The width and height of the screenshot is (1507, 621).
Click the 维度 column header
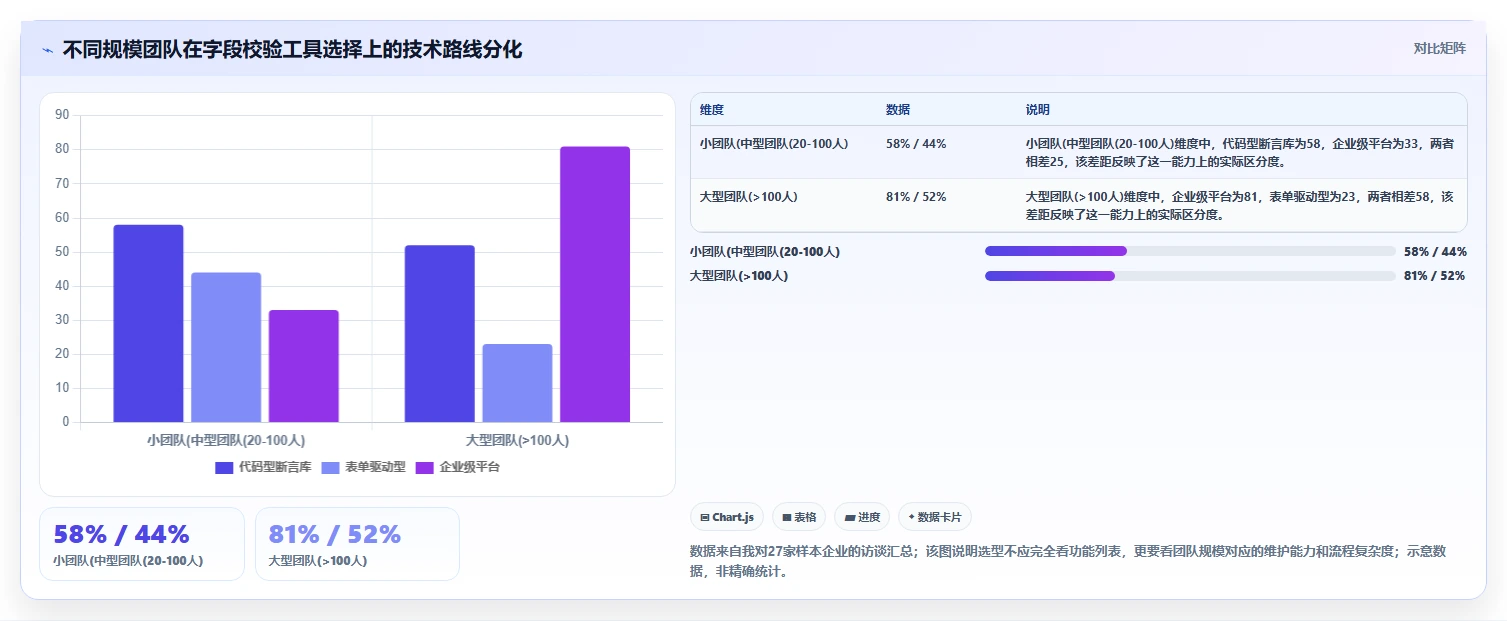[x=712, y=109]
